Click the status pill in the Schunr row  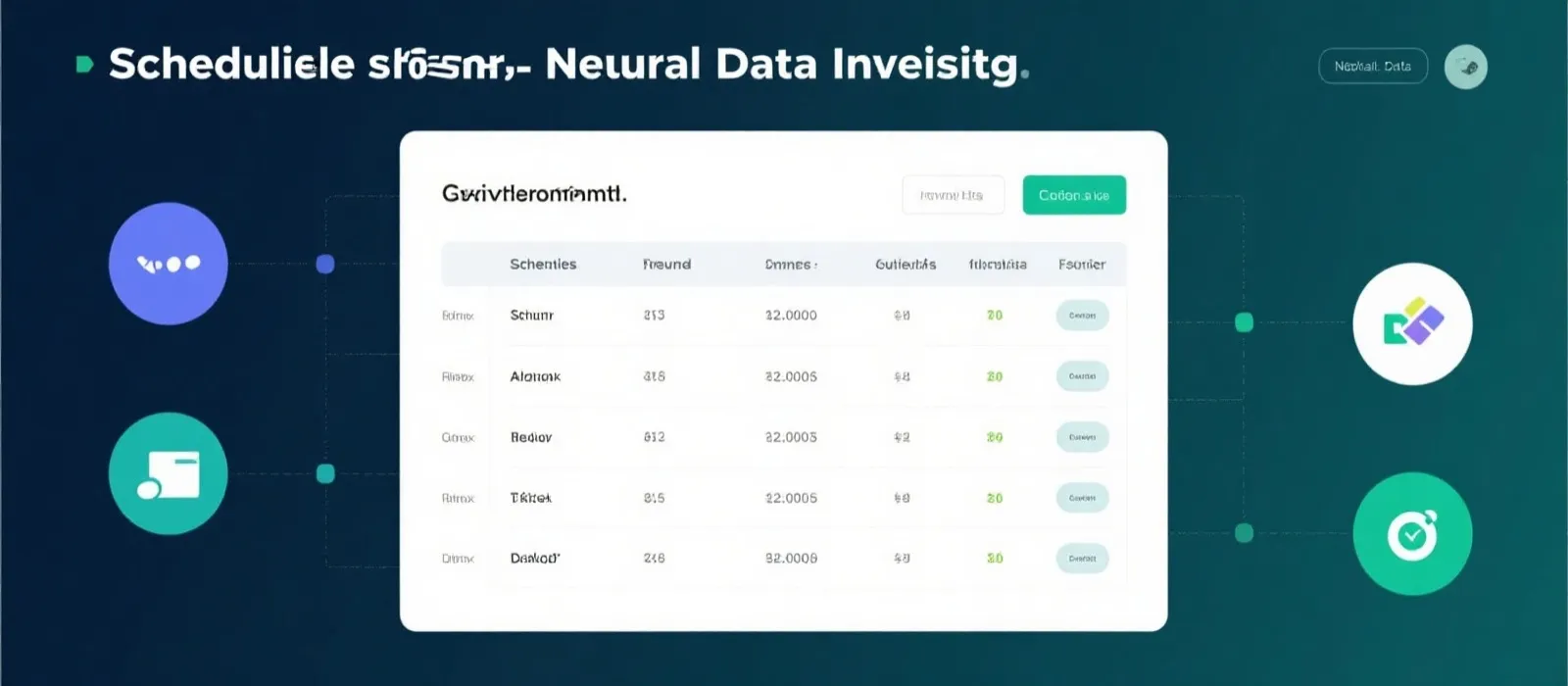pos(1082,316)
